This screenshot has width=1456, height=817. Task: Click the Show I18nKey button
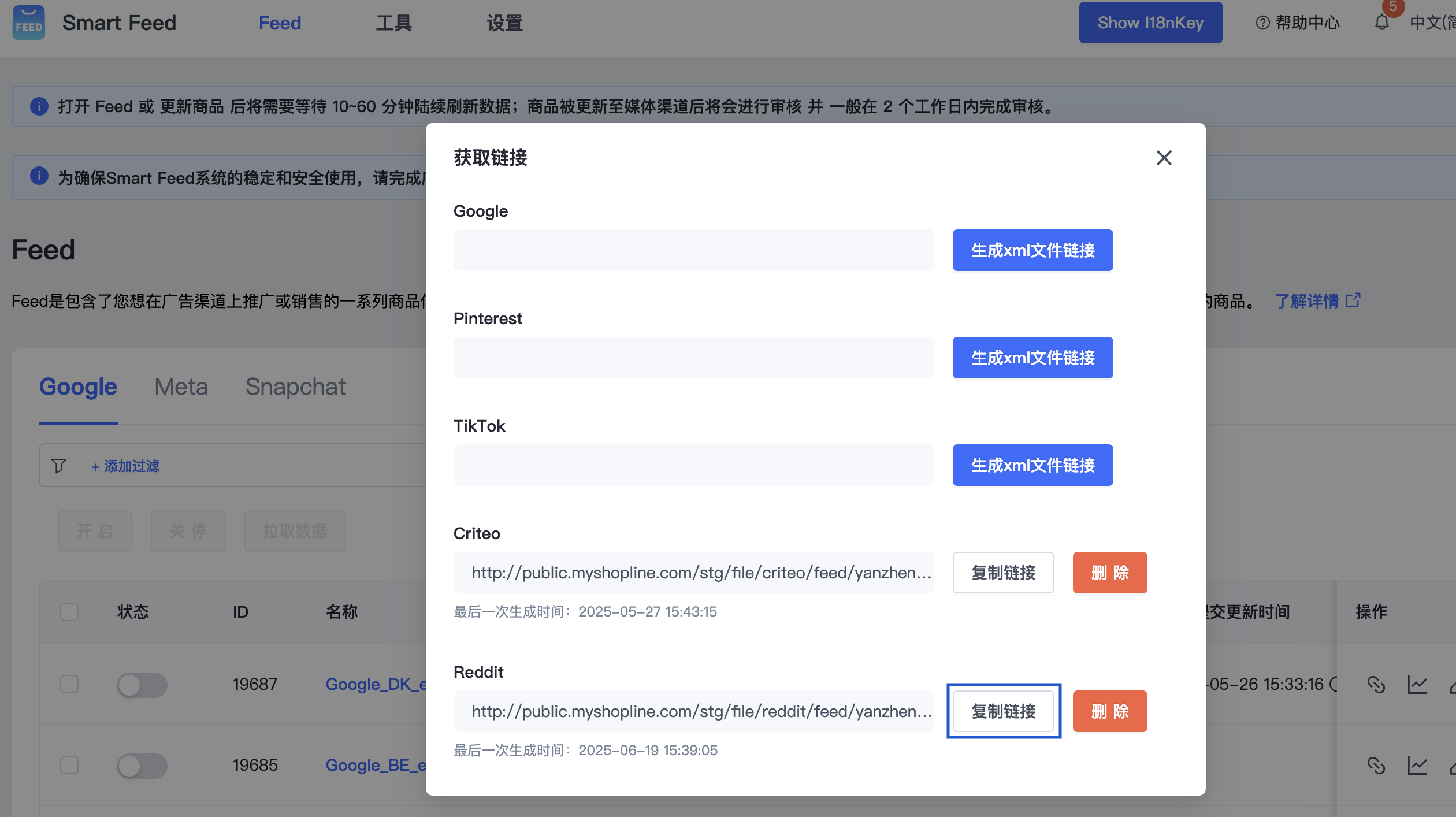pos(1150,23)
